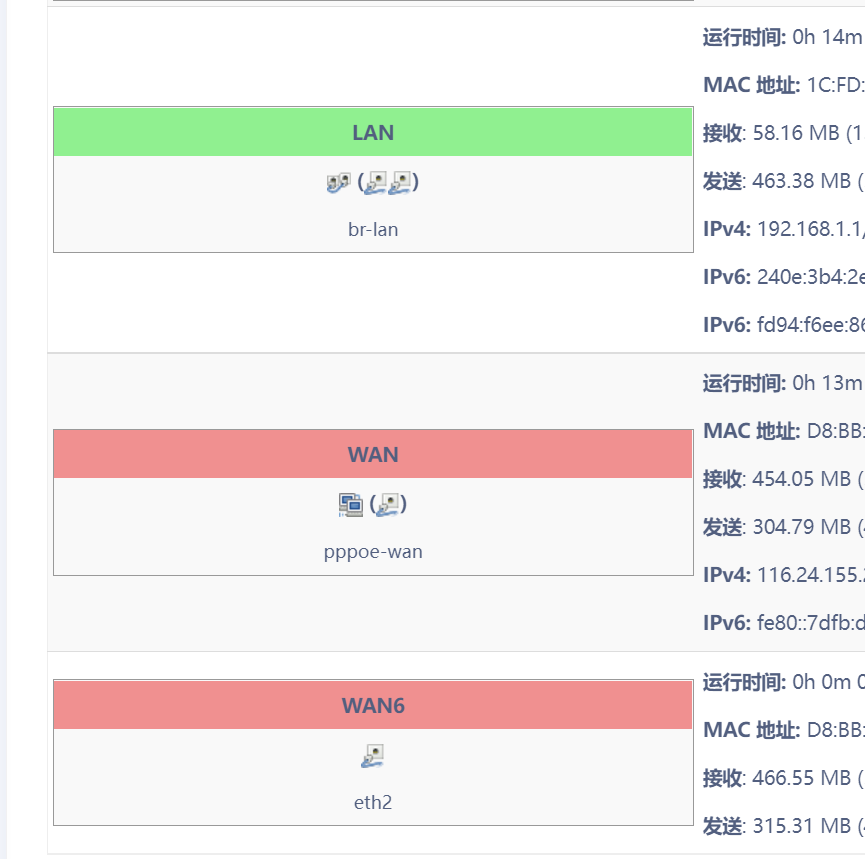Click the pppoe-wan device label

372,551
